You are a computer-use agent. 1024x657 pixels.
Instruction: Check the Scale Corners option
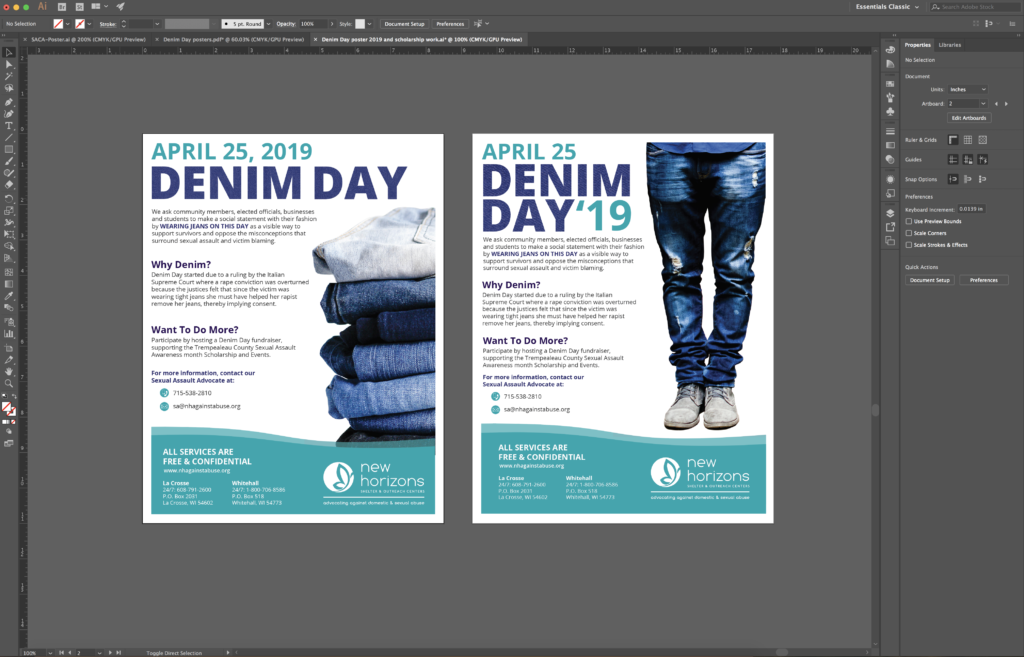[x=908, y=233]
